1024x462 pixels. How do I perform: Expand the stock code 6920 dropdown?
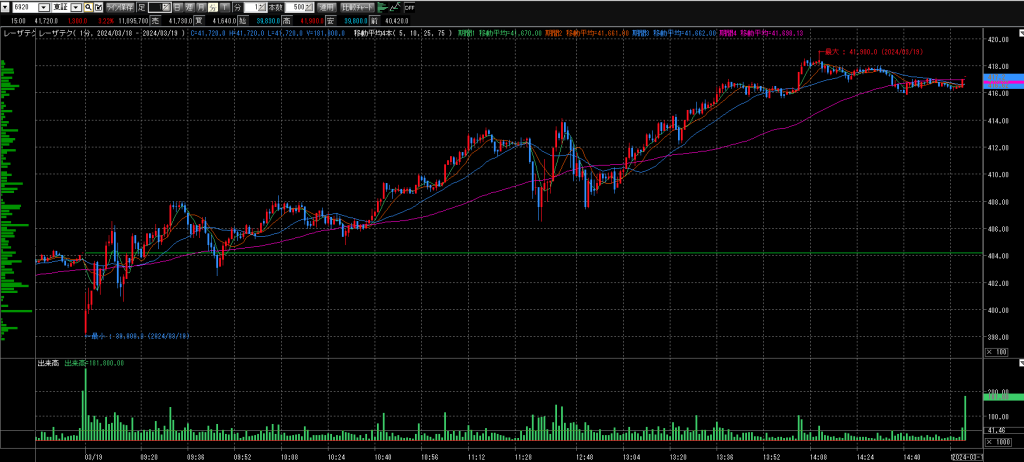40,7
